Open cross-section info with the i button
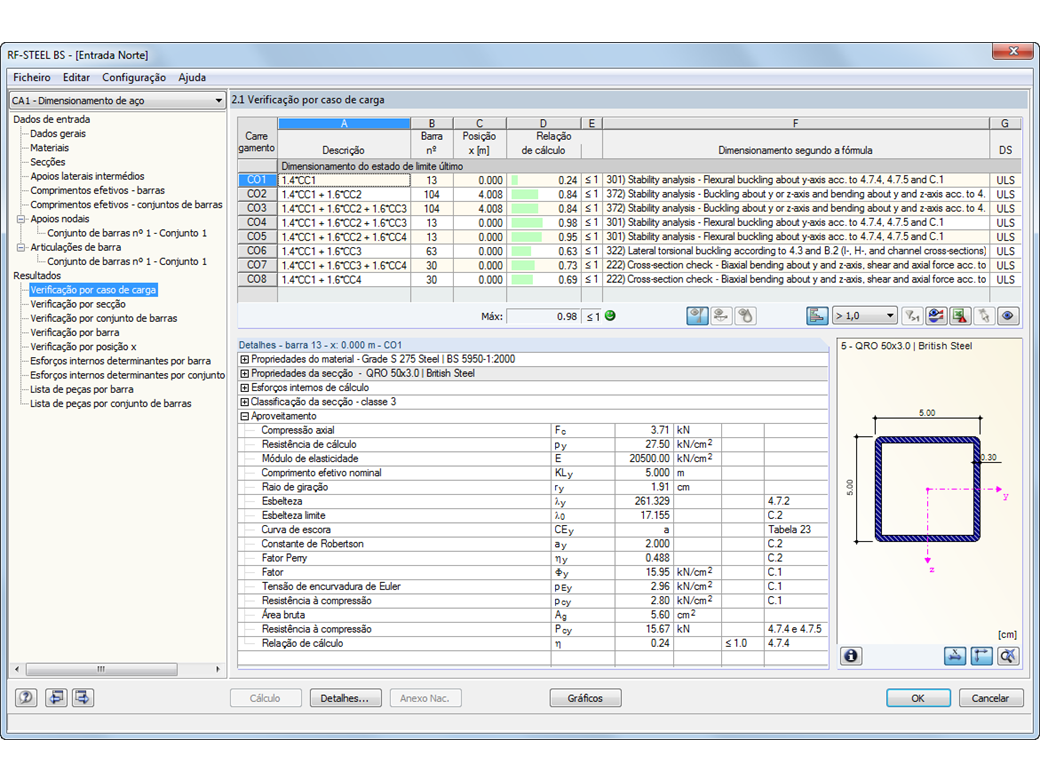Viewport: 1040px width, 782px height. (x=851, y=656)
